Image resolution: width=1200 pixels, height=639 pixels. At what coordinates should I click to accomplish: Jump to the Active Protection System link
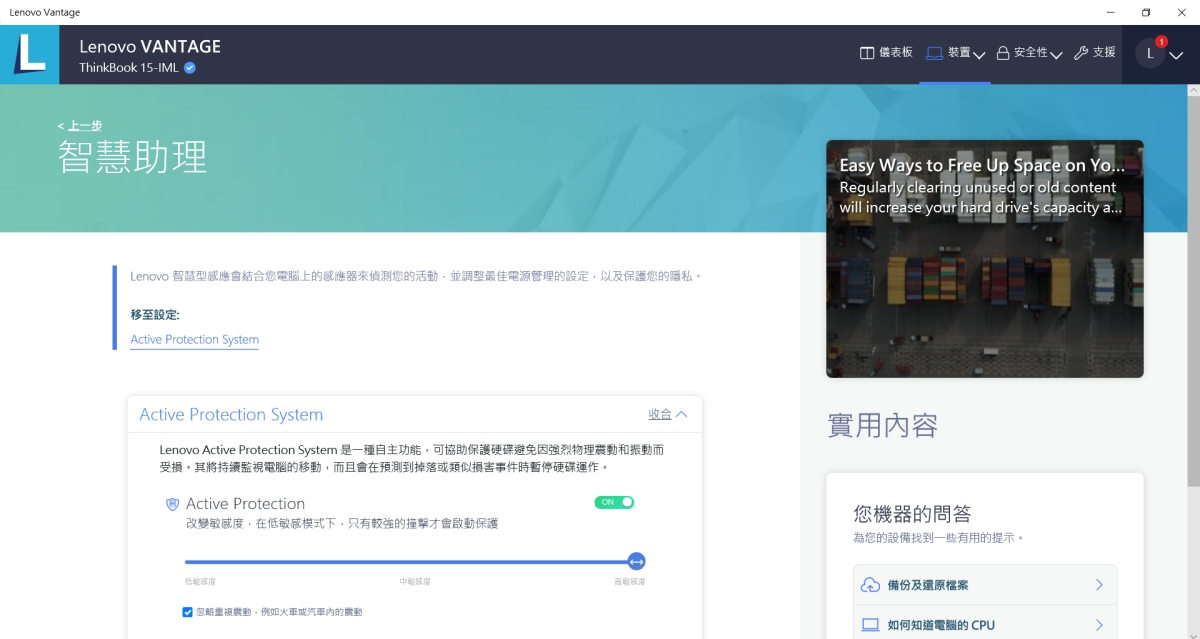[x=194, y=340]
